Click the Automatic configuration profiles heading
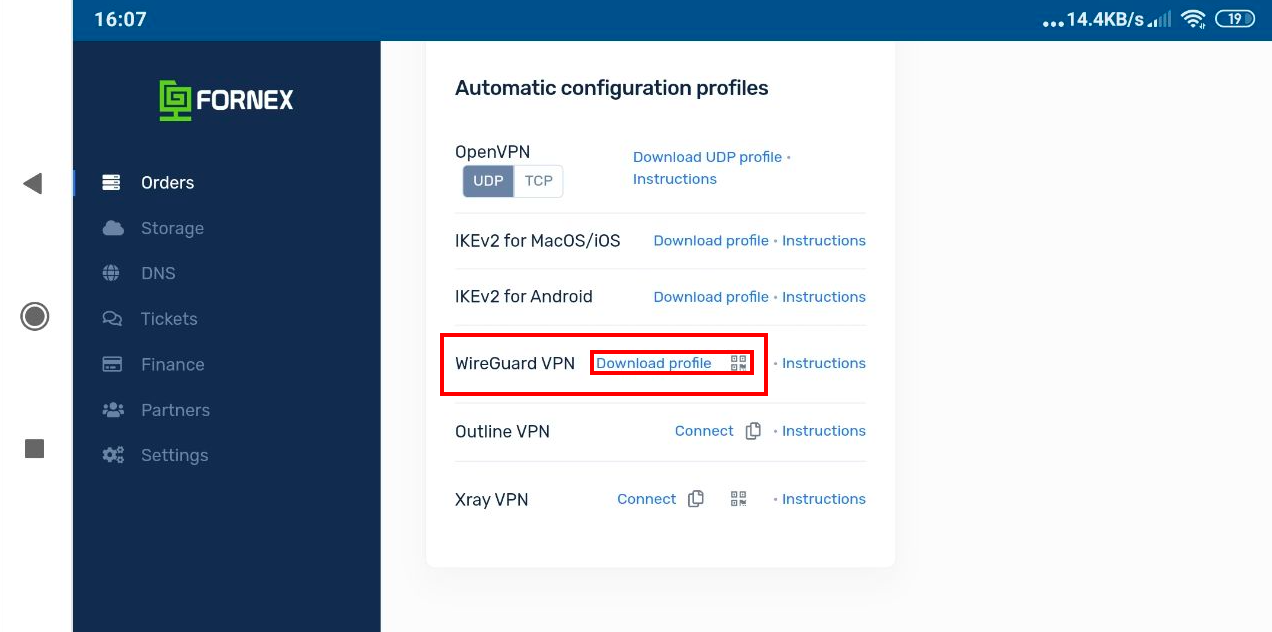This screenshot has height=632, width=1272. 612,88
